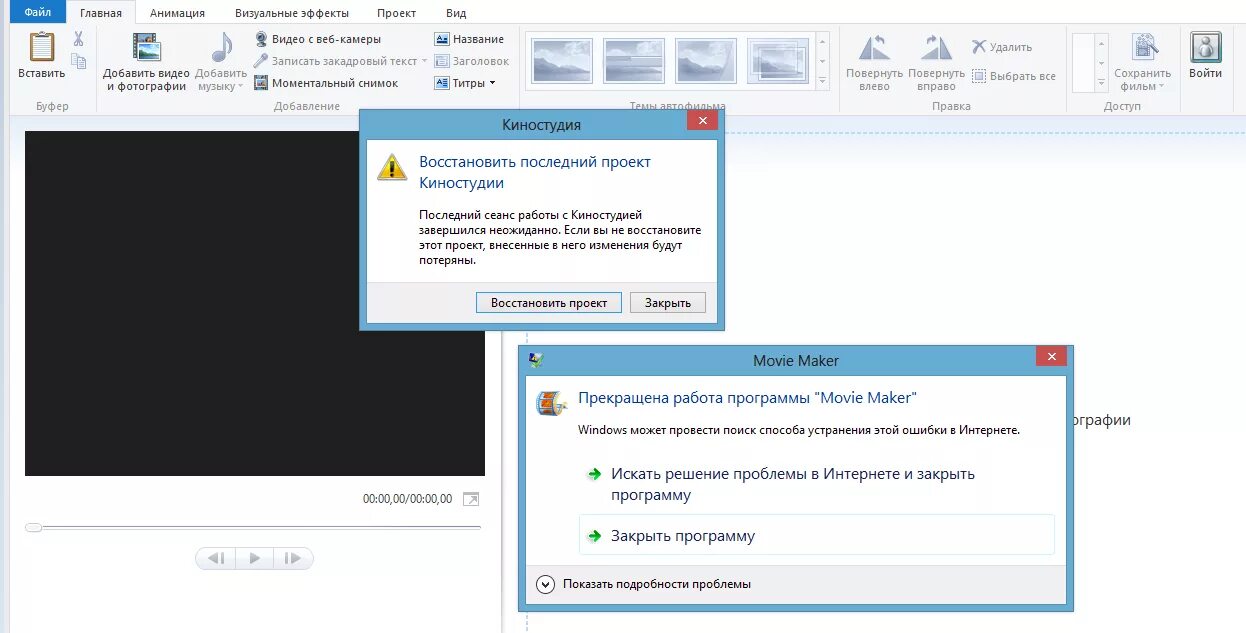The width and height of the screenshot is (1246, 633).
Task: Click the Сохранить фильм icon
Action: click(1144, 49)
